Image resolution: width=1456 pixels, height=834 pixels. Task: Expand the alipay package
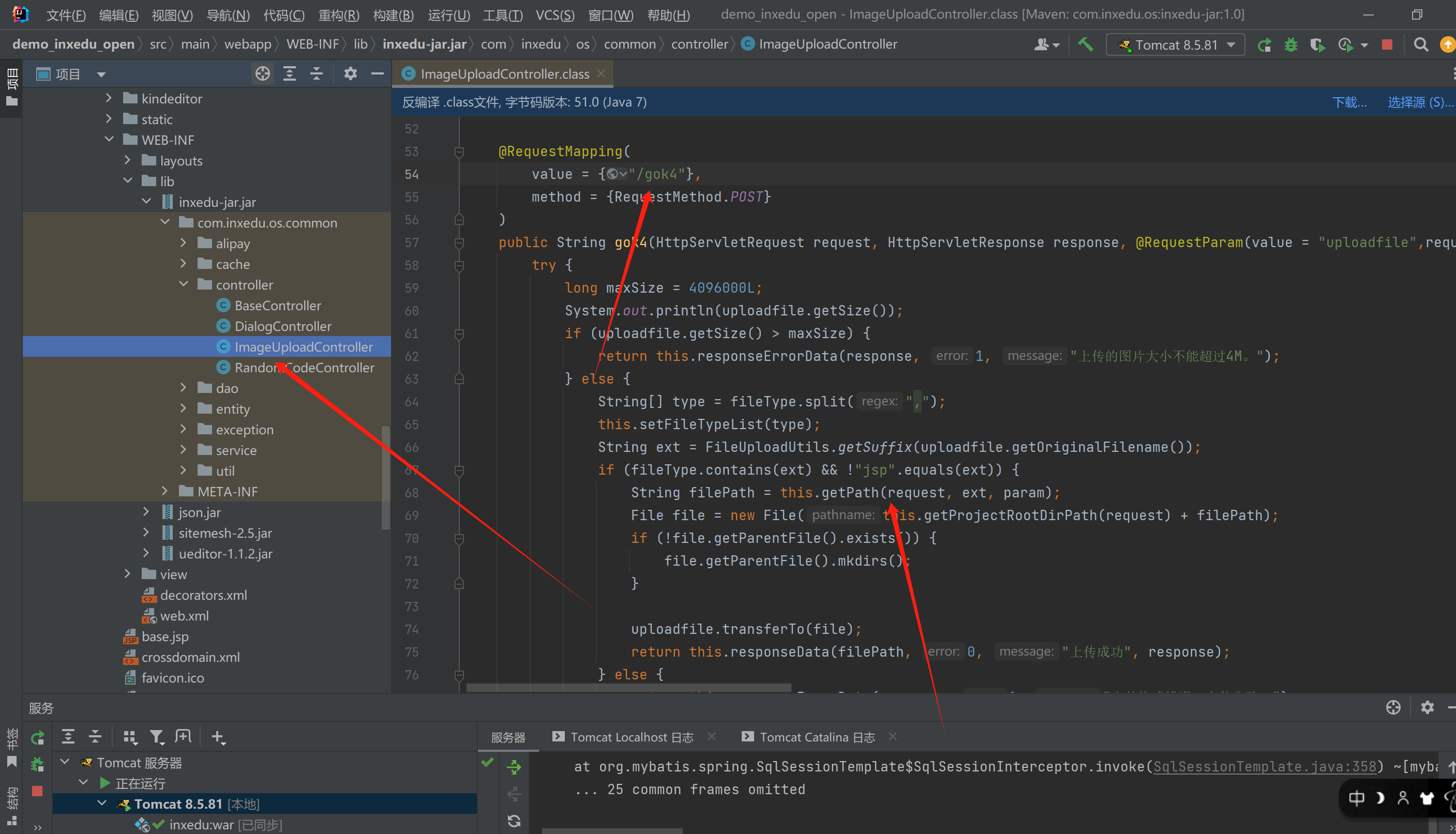point(184,242)
